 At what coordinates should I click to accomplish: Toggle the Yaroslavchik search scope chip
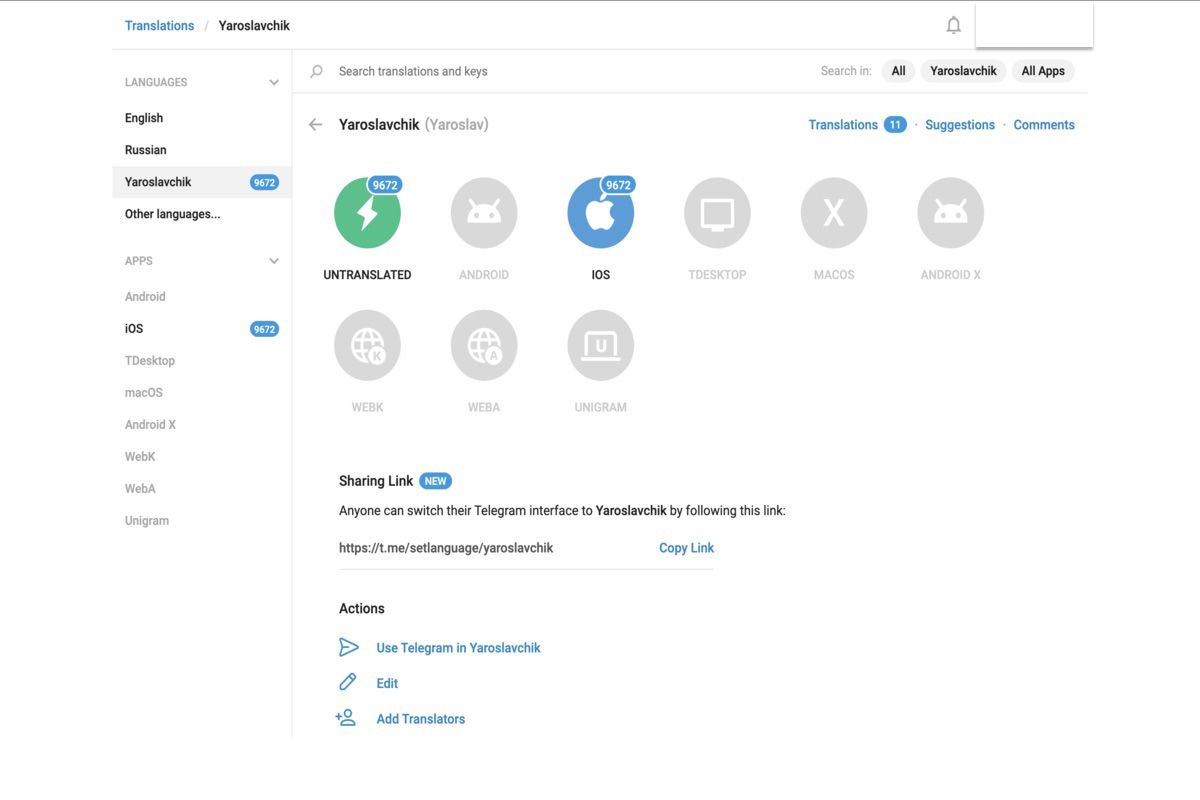click(x=963, y=71)
